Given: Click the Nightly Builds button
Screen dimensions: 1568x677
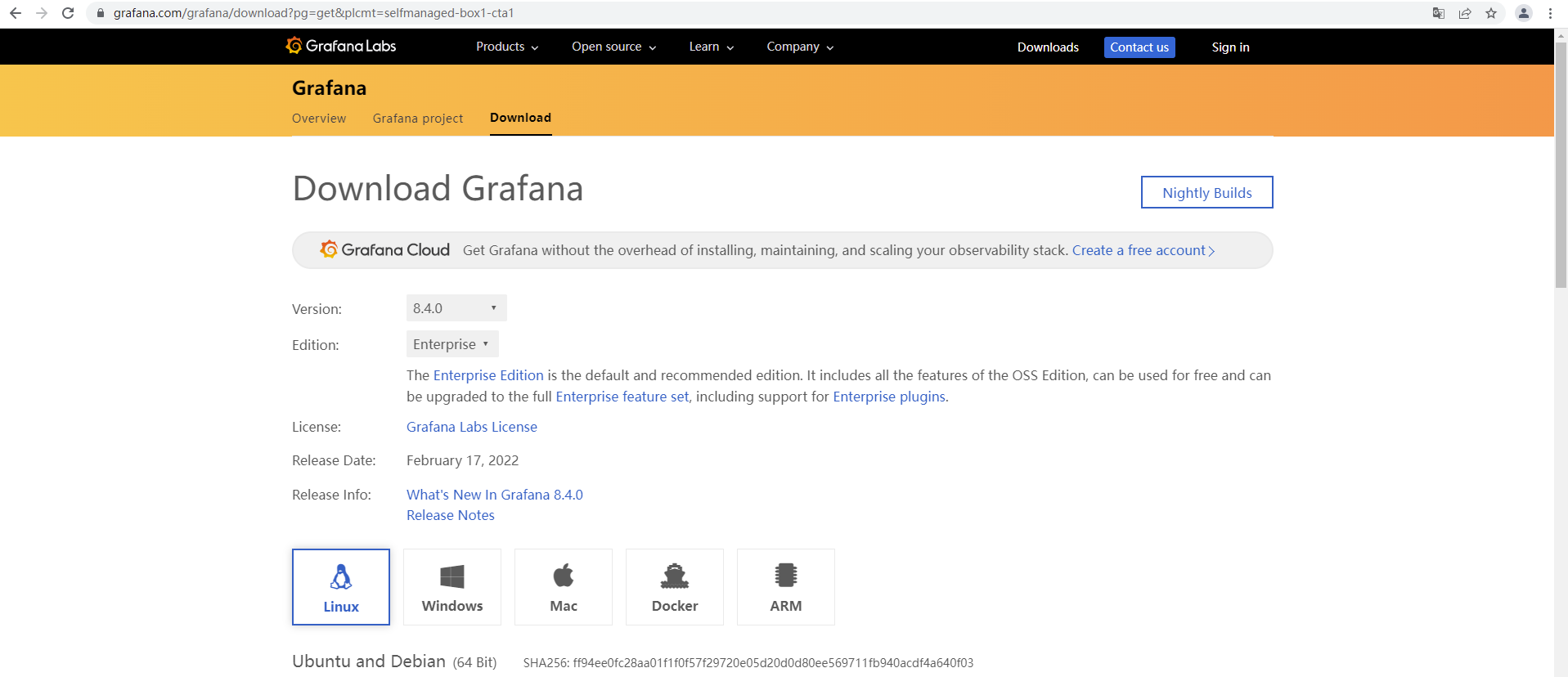Looking at the screenshot, I should (1207, 192).
